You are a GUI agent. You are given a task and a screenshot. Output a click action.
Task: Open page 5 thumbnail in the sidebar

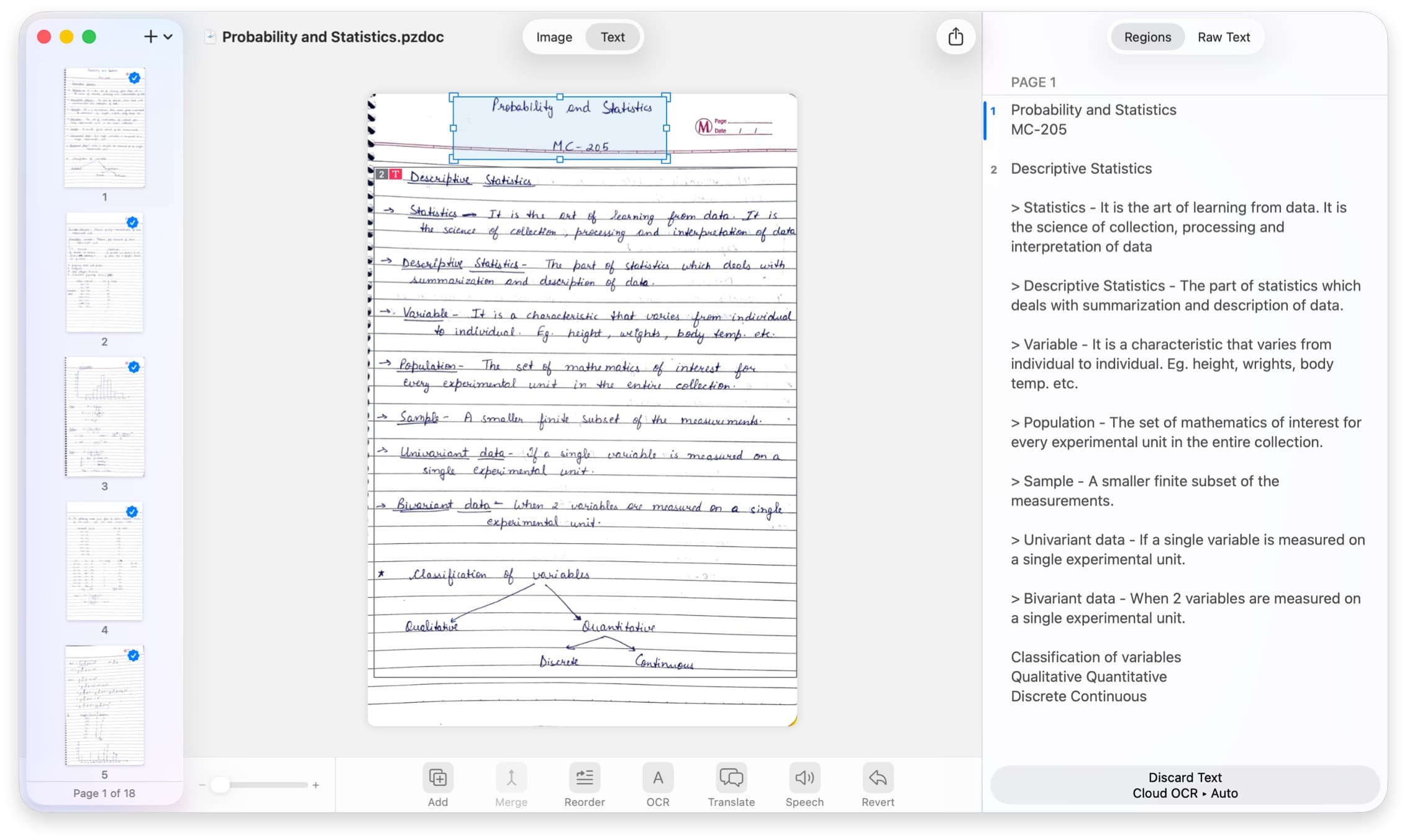[104, 706]
